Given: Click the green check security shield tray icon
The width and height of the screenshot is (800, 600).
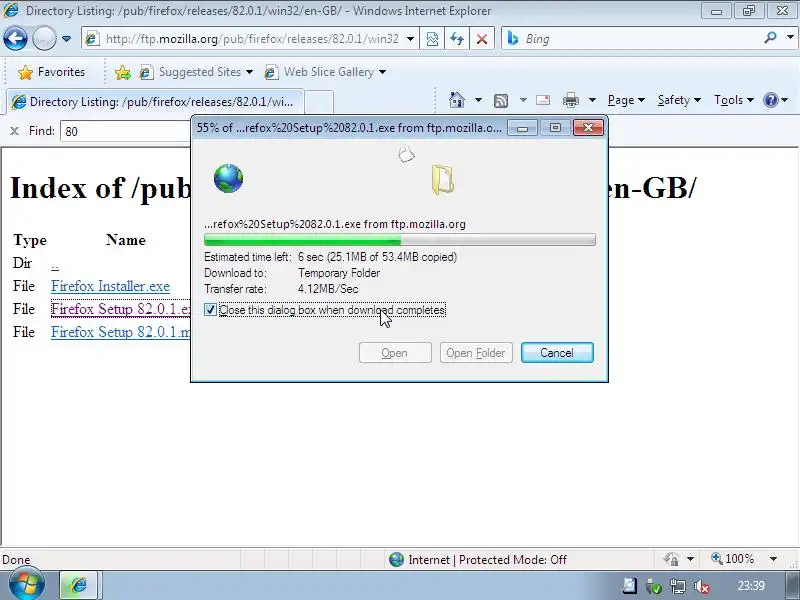Looking at the screenshot, I should point(654,587).
